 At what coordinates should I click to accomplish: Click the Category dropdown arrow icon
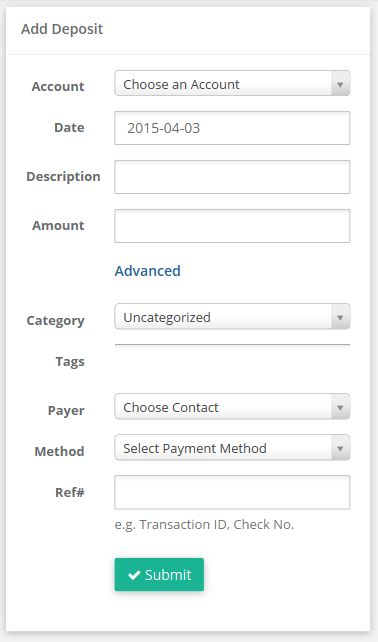point(340,318)
